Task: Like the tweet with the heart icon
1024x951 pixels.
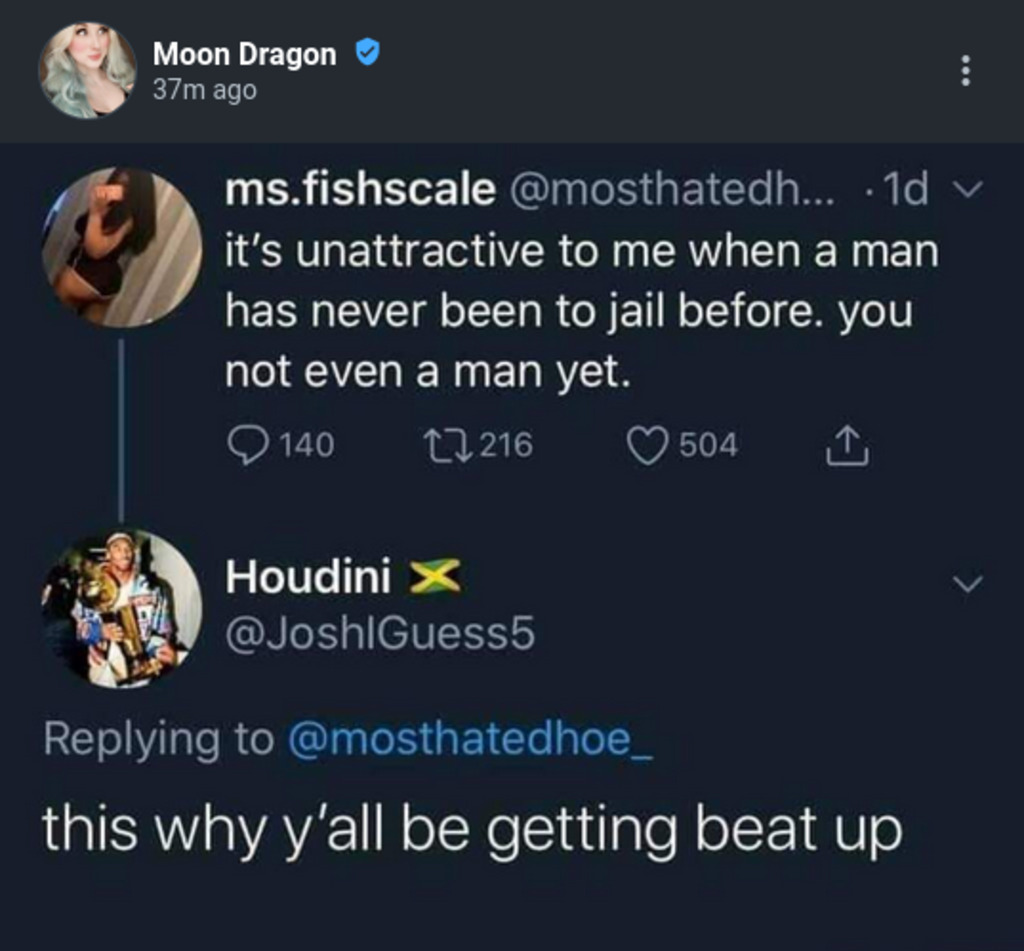Action: 647,445
